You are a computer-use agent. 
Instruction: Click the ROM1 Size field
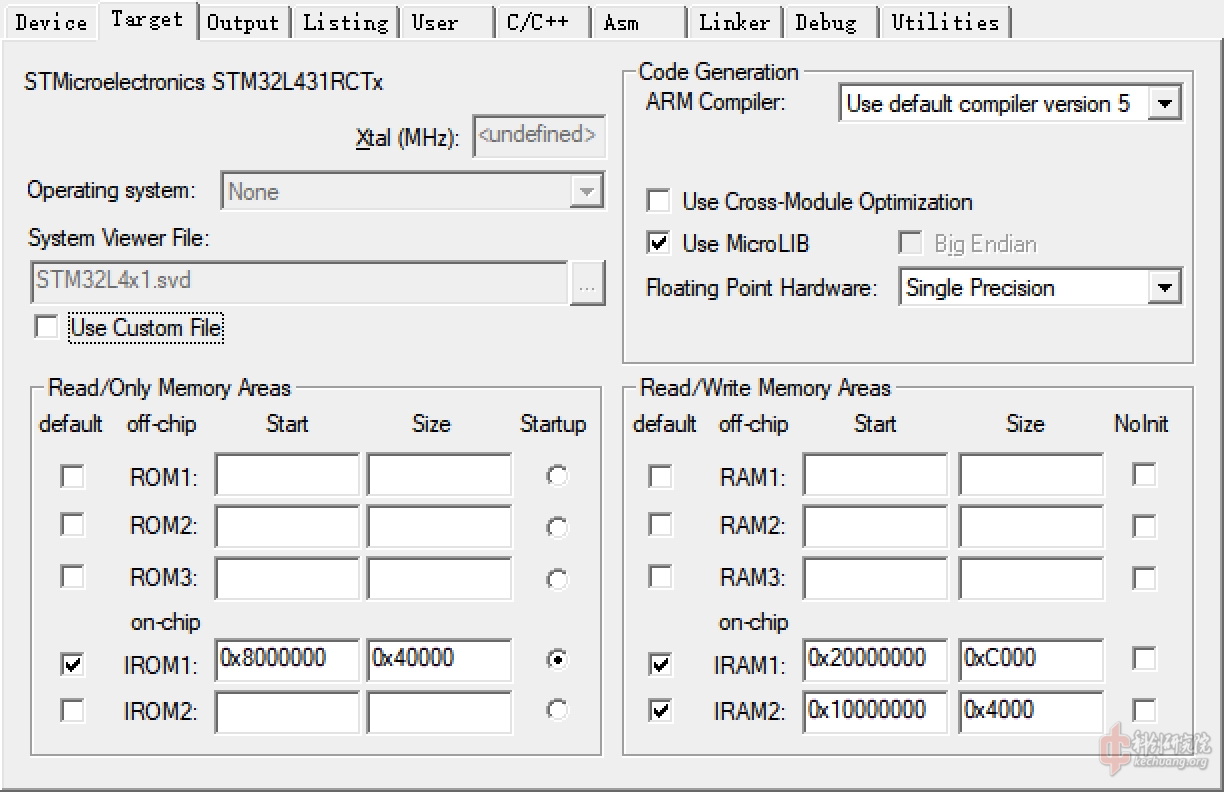(439, 476)
